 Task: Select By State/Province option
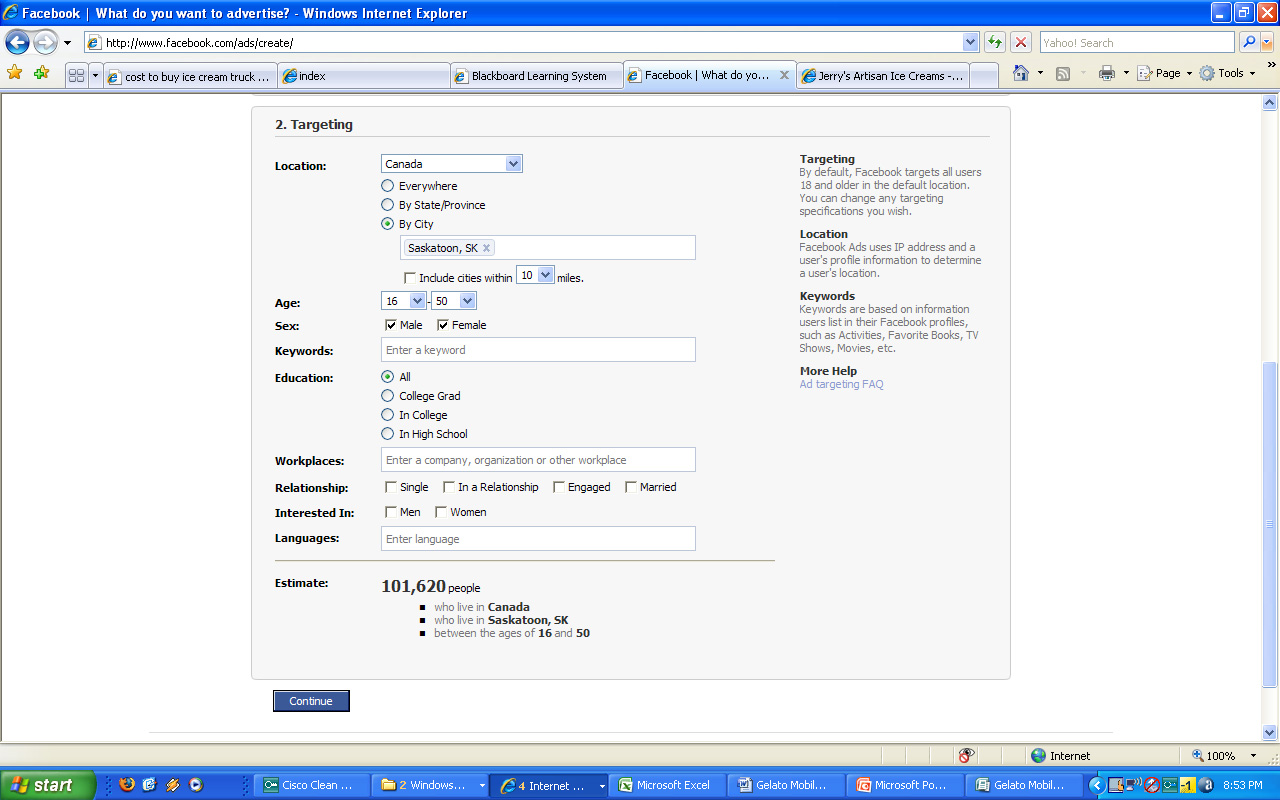[x=388, y=205]
